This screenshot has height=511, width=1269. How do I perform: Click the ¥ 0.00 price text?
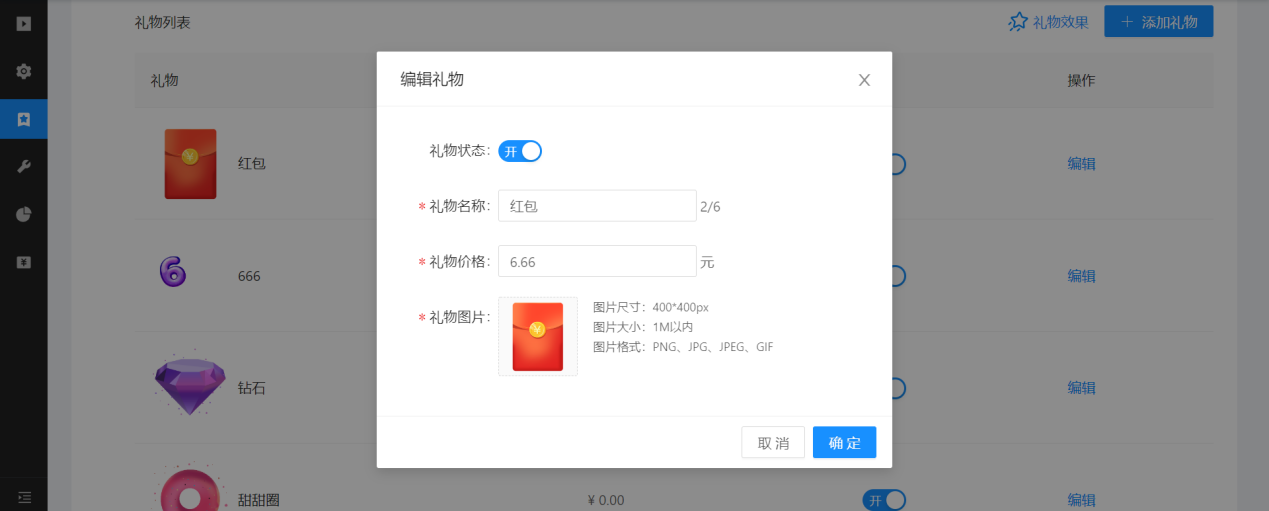pos(606,500)
